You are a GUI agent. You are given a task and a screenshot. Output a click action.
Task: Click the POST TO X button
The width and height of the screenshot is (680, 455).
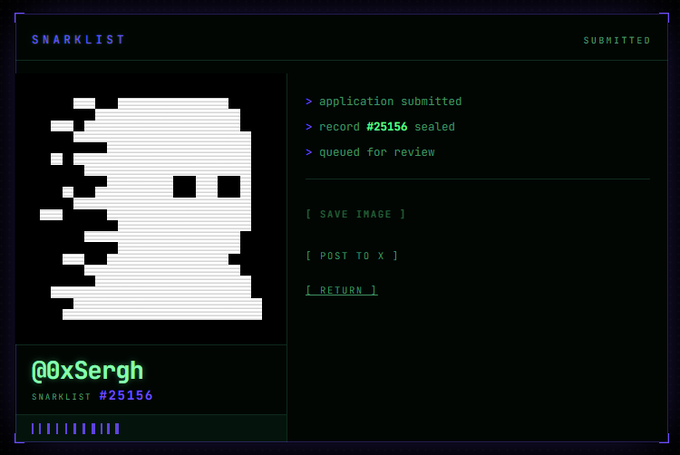(352, 256)
